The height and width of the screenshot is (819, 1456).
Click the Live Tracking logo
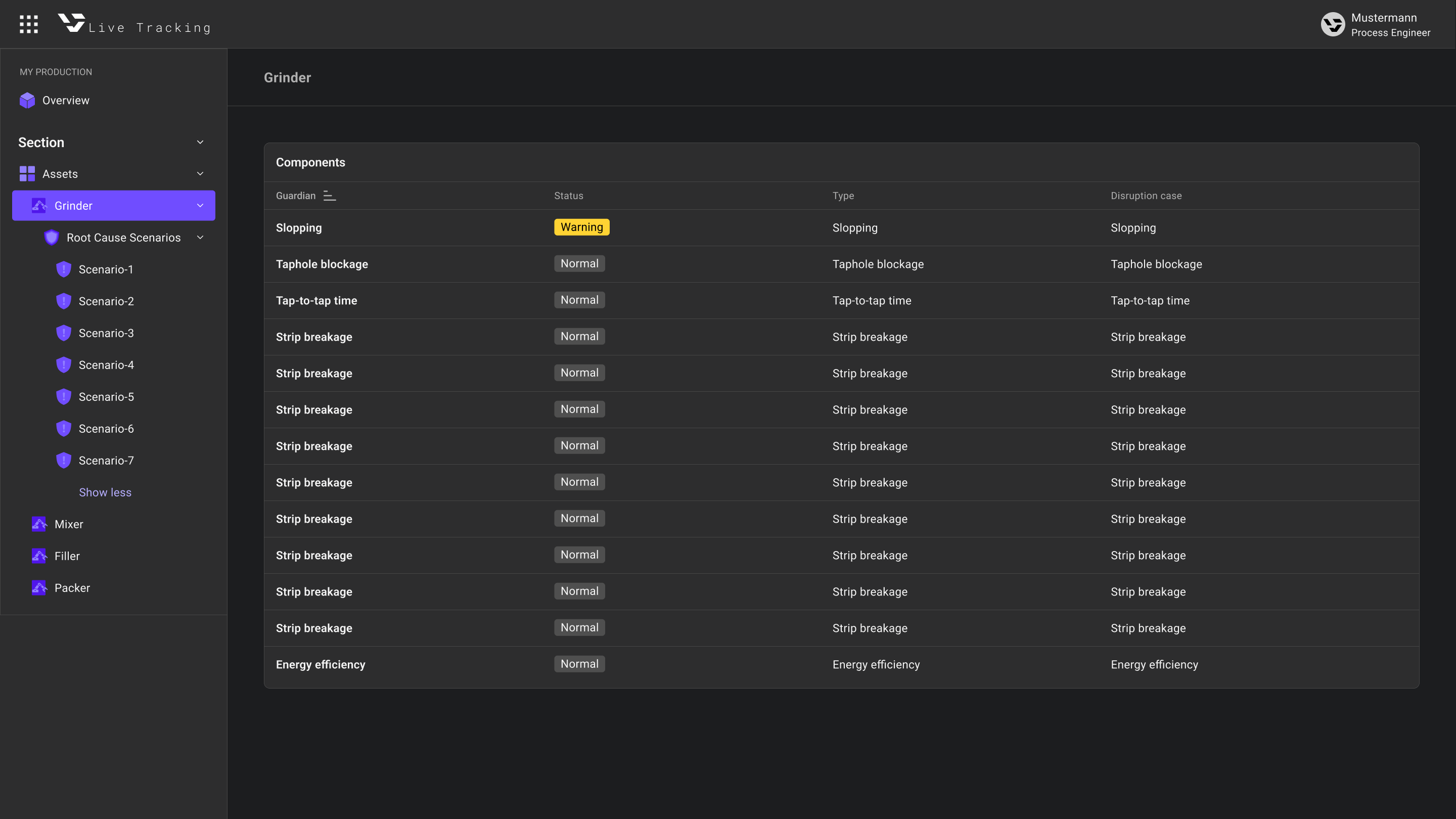pos(134,24)
